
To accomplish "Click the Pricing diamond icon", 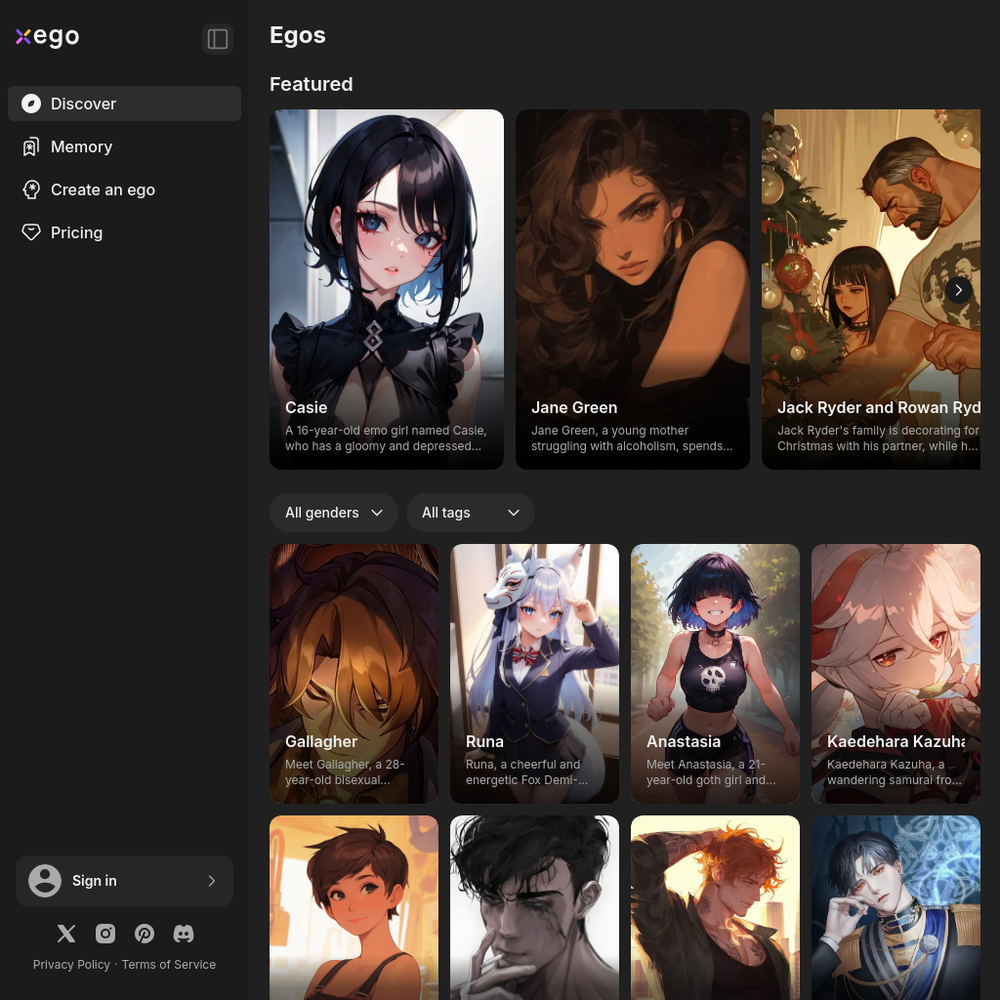I will click(x=31, y=232).
